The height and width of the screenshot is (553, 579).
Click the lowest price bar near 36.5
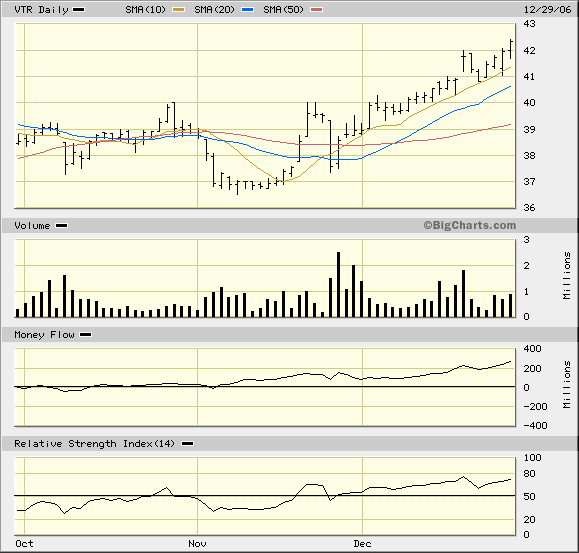pos(237,187)
